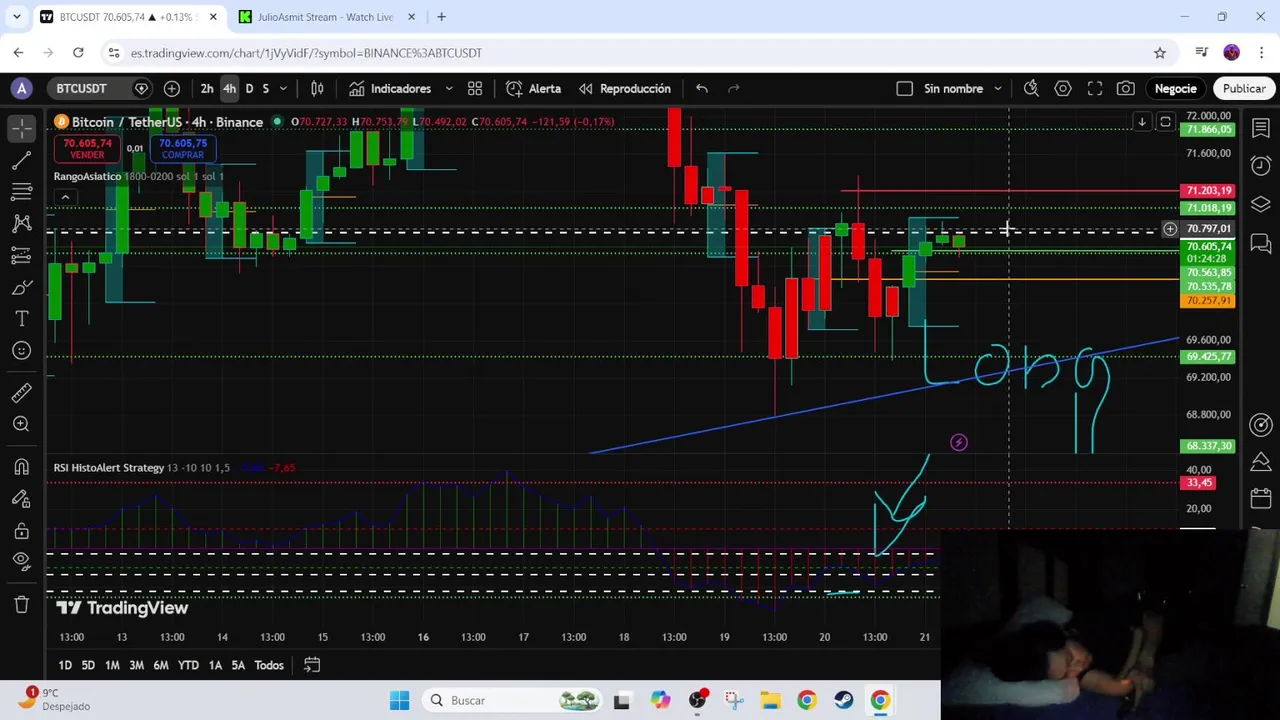This screenshot has height=720, width=1280.
Task: Open the Indicadores menu
Action: click(x=390, y=89)
